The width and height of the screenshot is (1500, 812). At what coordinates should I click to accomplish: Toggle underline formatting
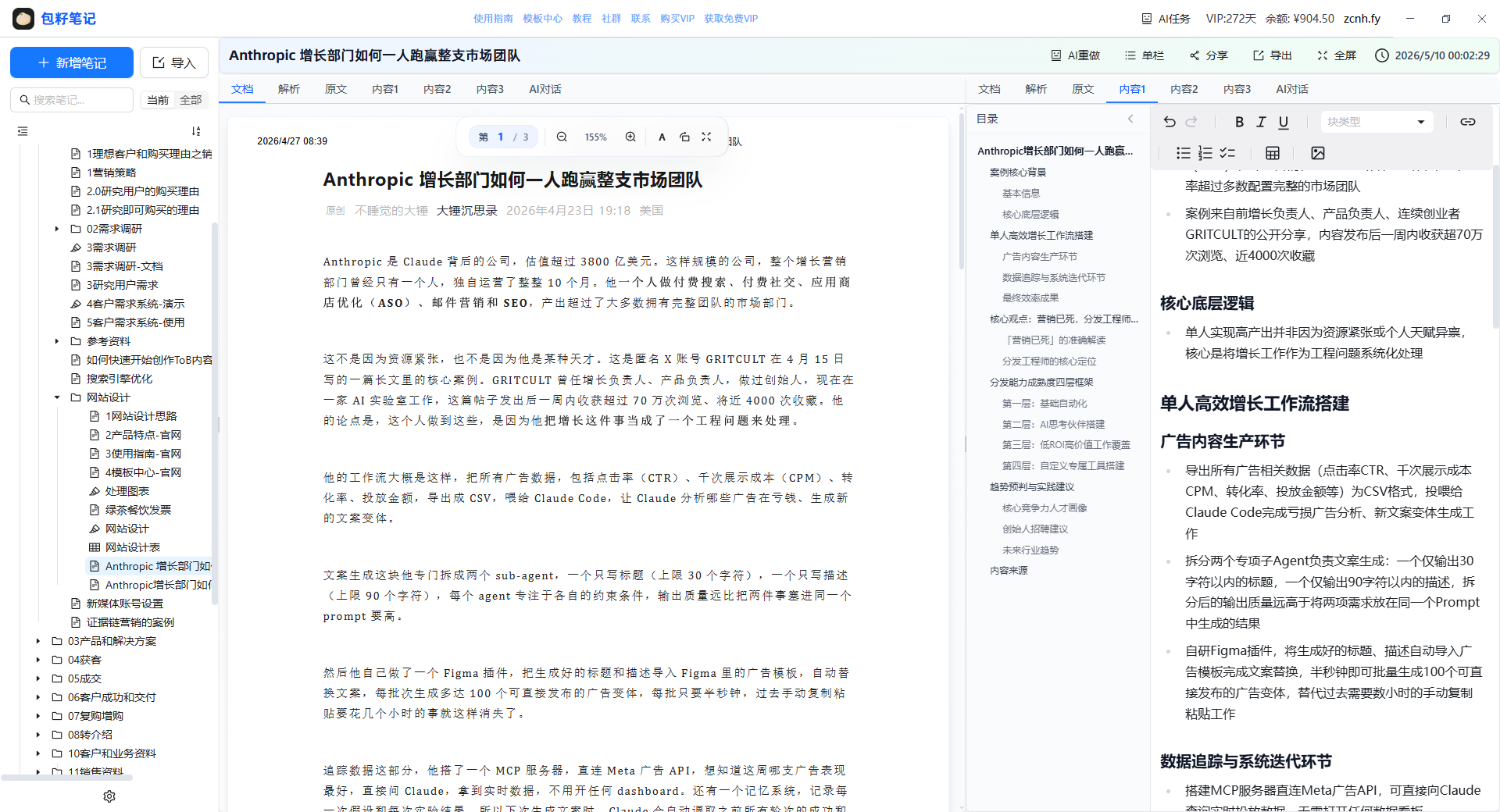1284,122
